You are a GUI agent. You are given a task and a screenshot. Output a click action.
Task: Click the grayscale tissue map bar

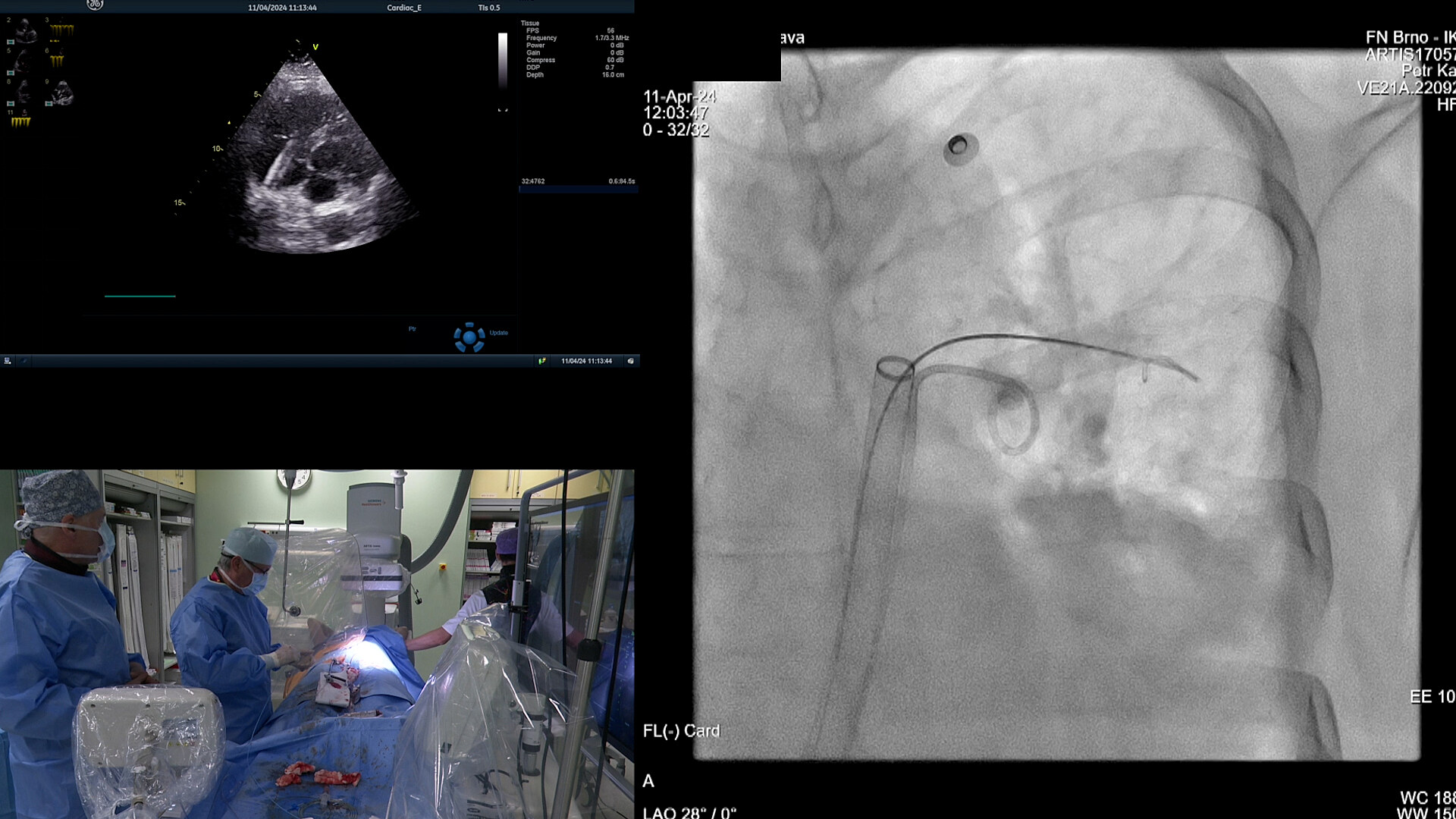coord(502,61)
